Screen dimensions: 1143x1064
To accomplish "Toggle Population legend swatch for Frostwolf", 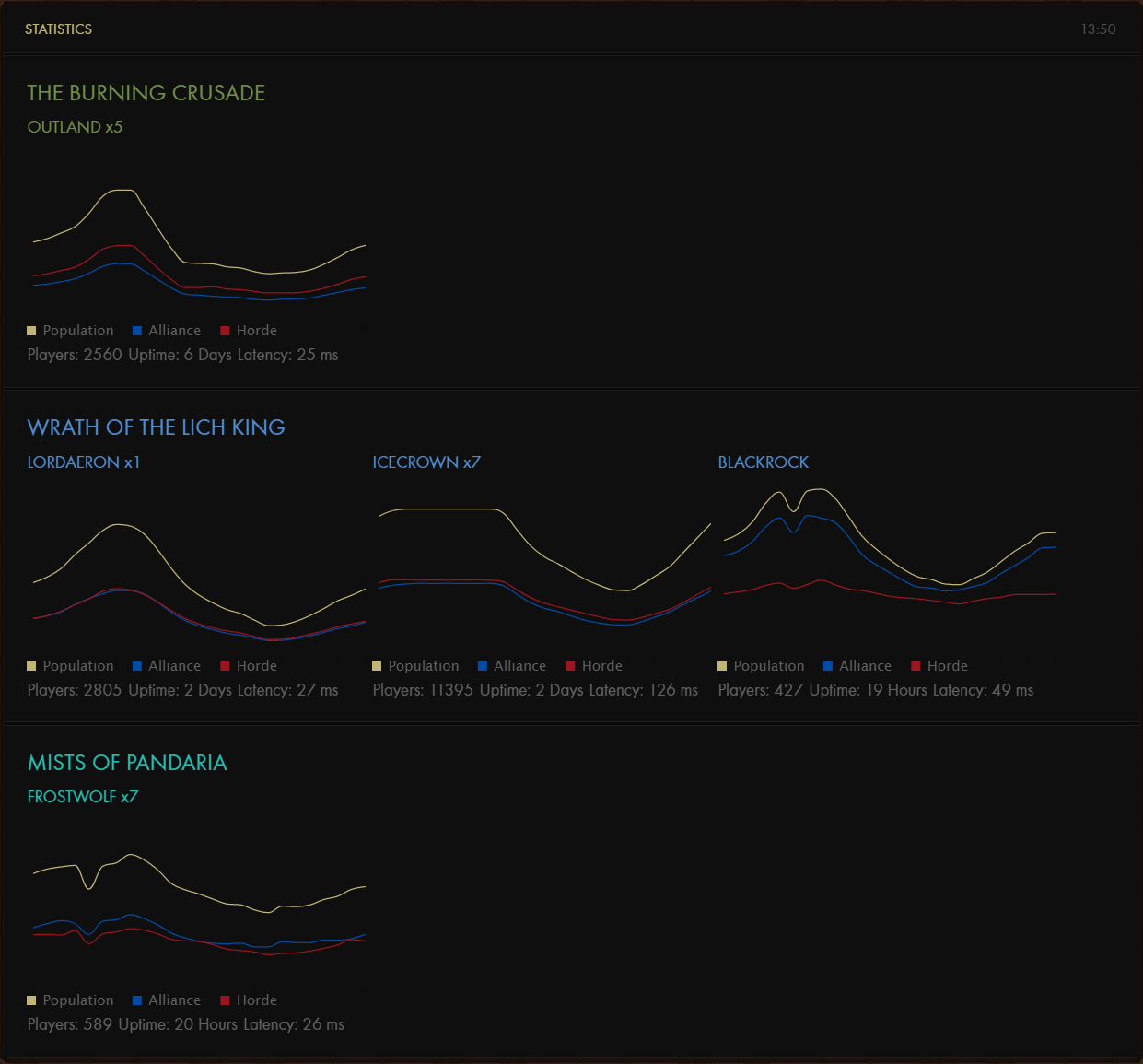I will coord(32,1000).
